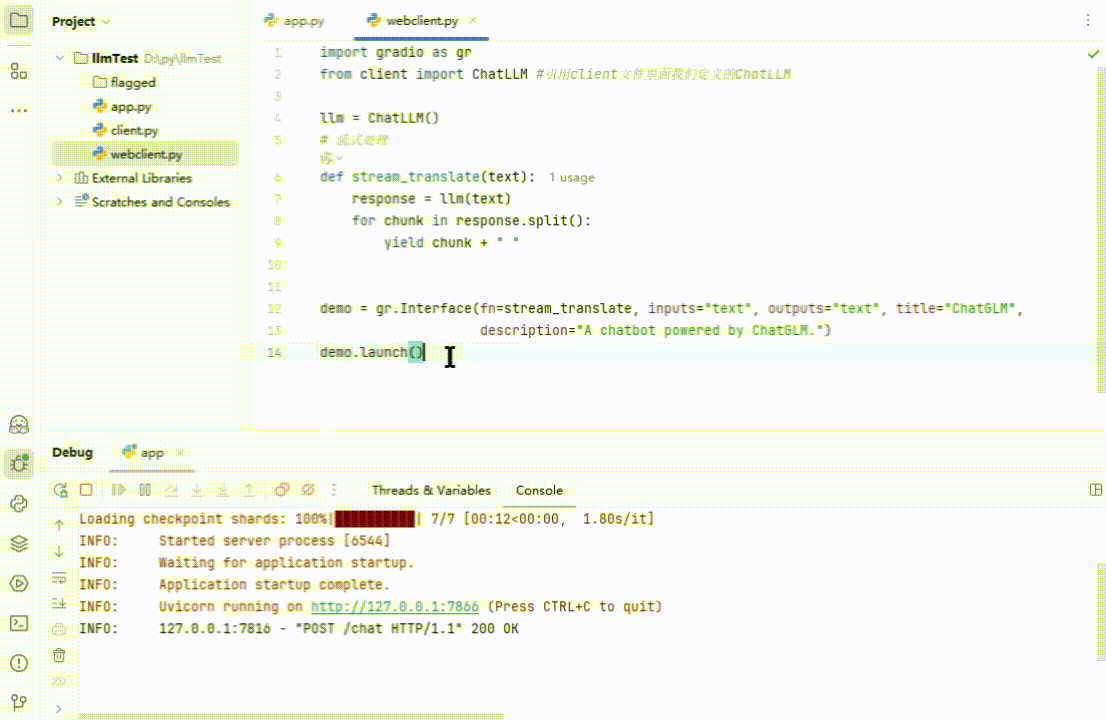Print the console output
1106x720 pixels.
59,629
